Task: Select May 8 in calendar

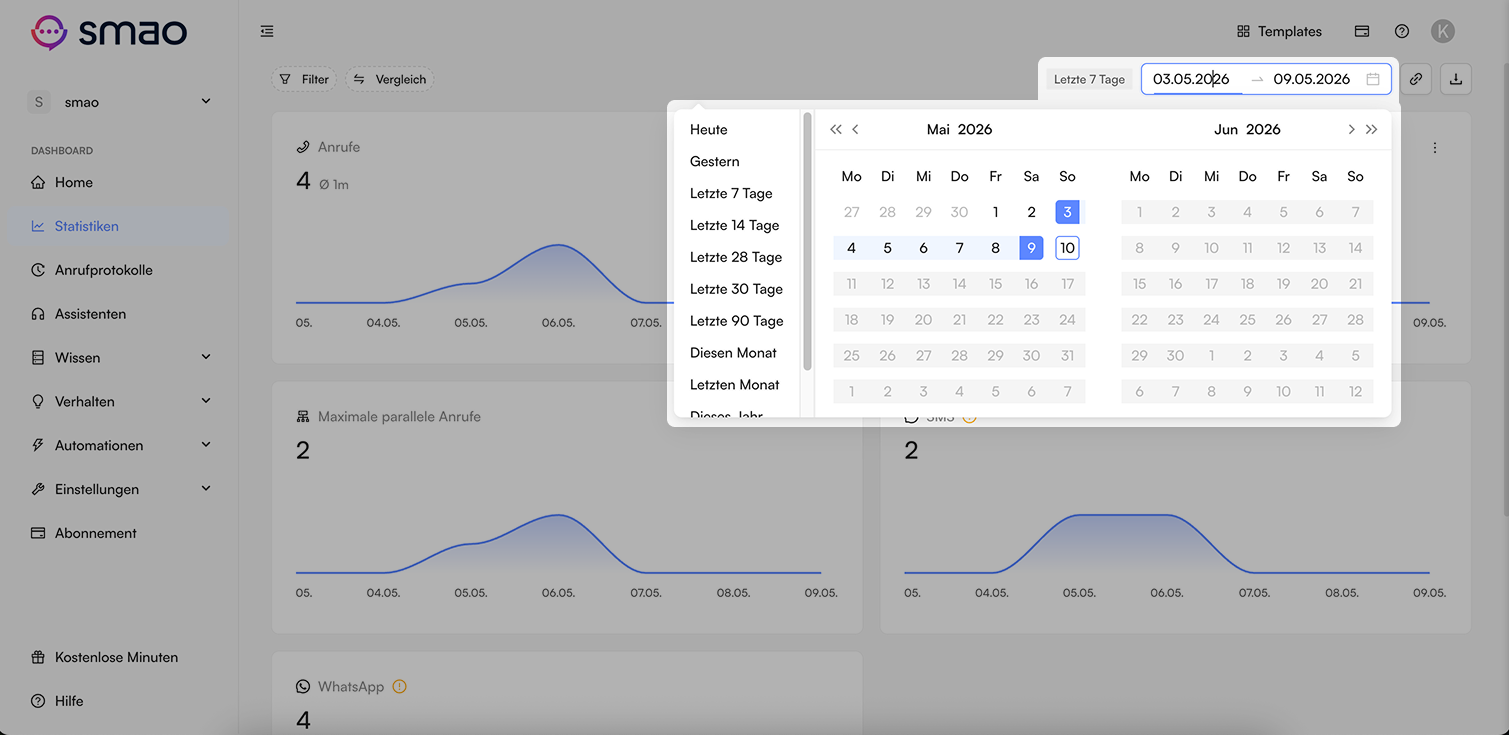Action: pyautogui.click(x=995, y=248)
